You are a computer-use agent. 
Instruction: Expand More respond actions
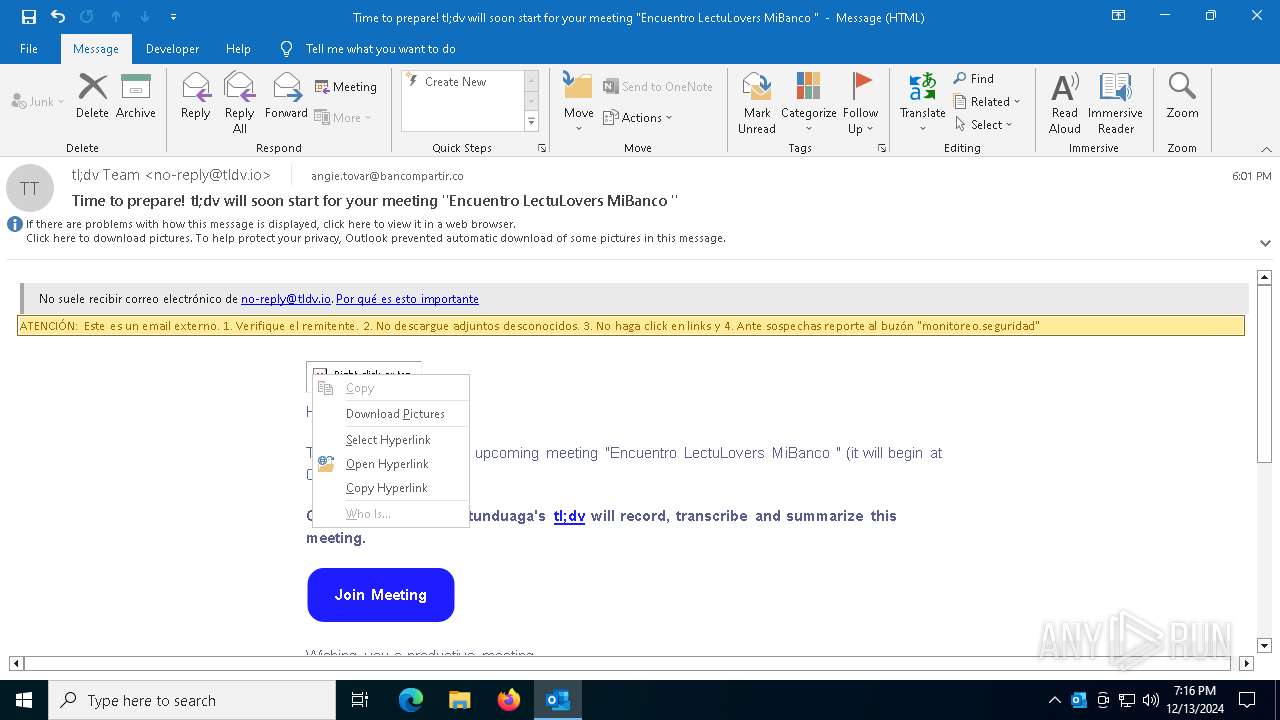[x=343, y=117]
